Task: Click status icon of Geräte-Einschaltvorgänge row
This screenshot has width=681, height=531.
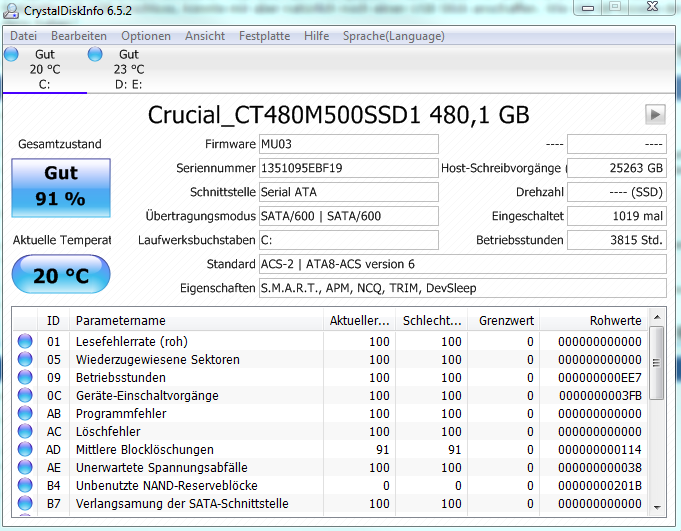Action: pos(25,396)
